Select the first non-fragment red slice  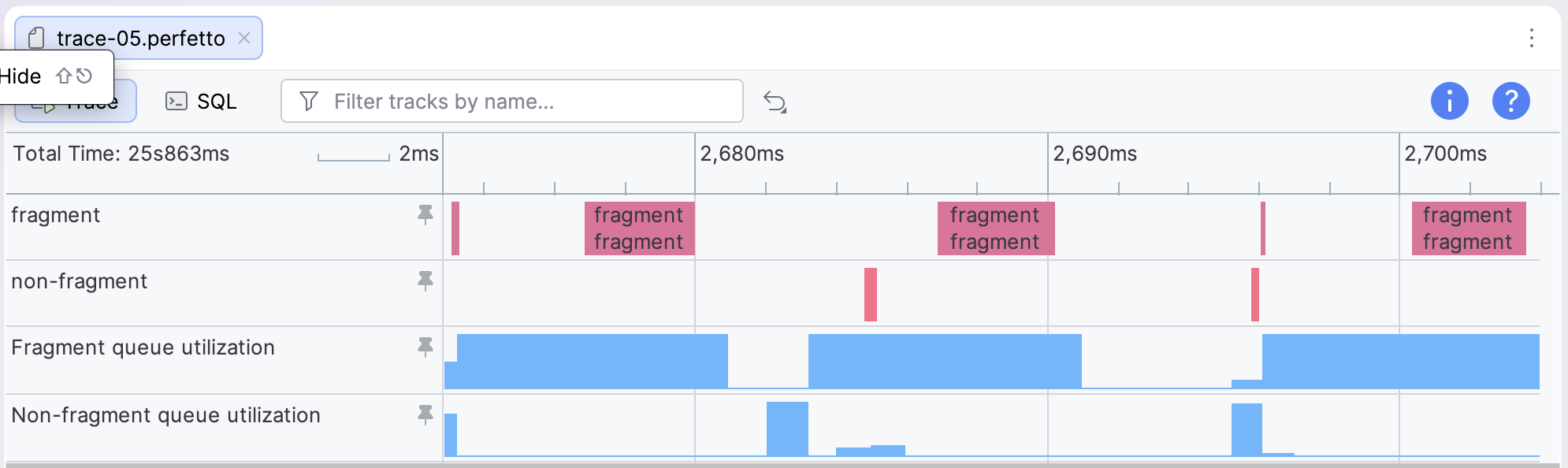[x=871, y=295]
